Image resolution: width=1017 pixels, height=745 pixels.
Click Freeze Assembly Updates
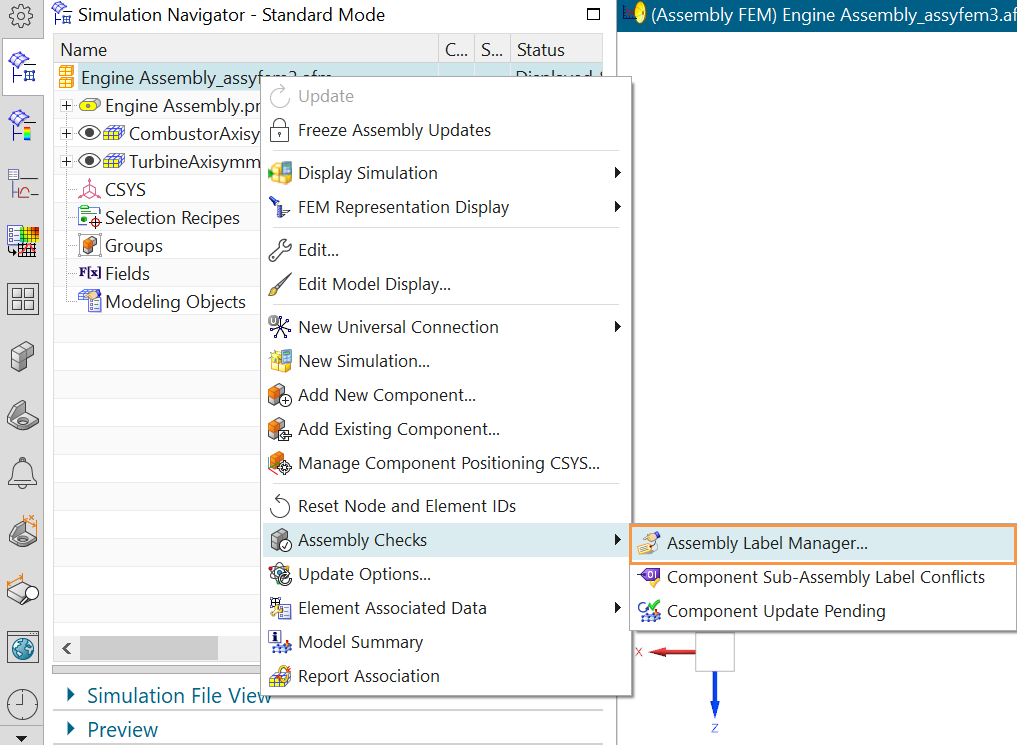pyautogui.click(x=394, y=130)
